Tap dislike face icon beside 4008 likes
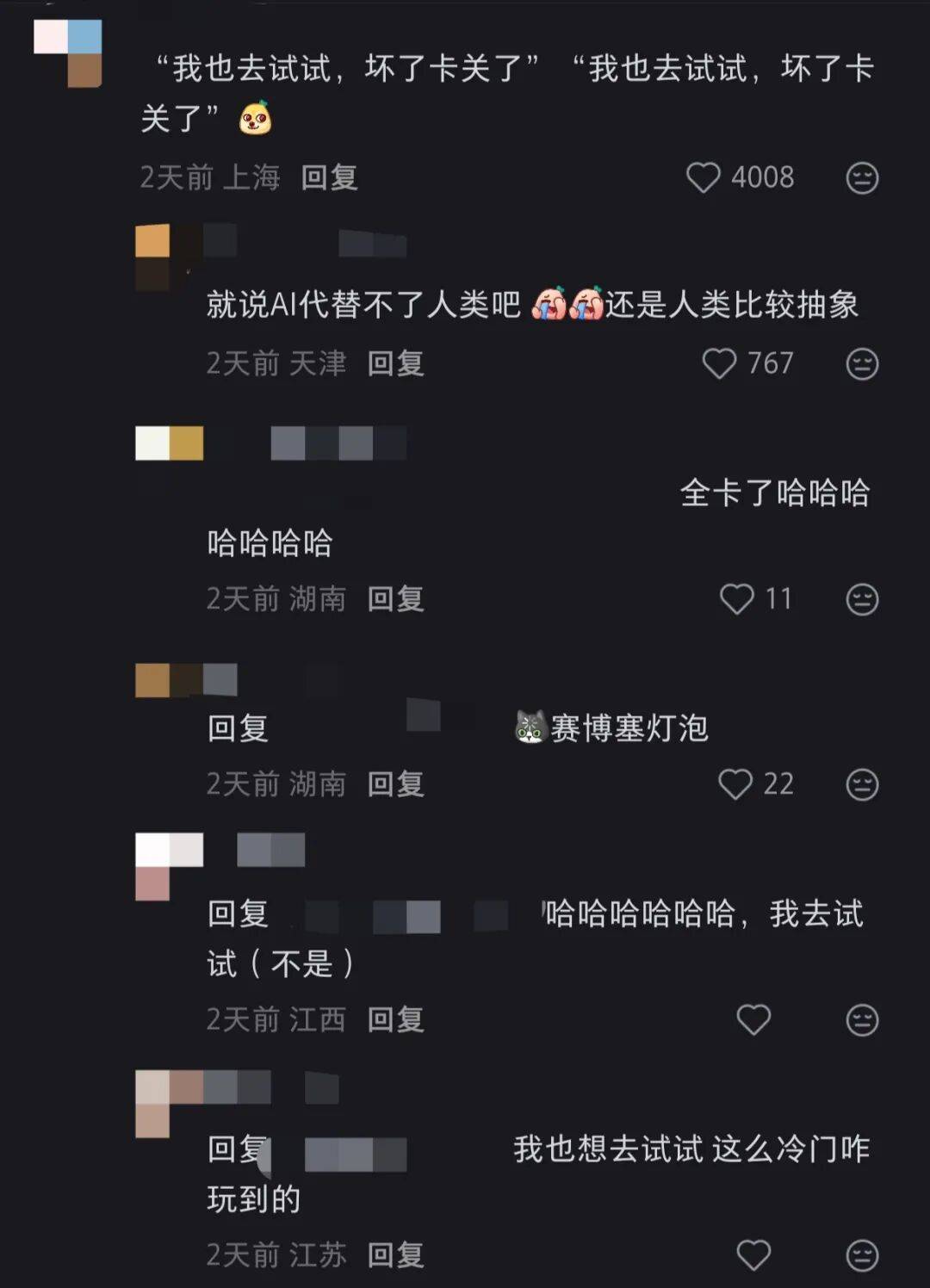 coord(862,178)
